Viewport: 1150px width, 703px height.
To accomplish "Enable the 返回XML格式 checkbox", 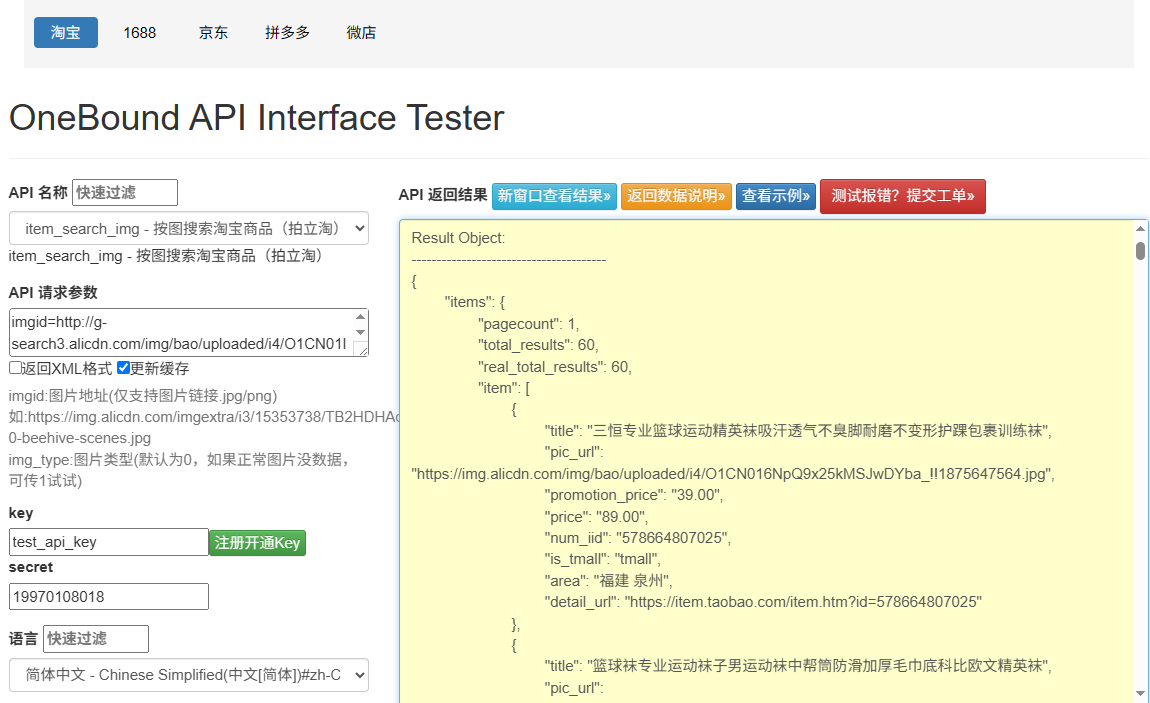I will [x=15, y=368].
